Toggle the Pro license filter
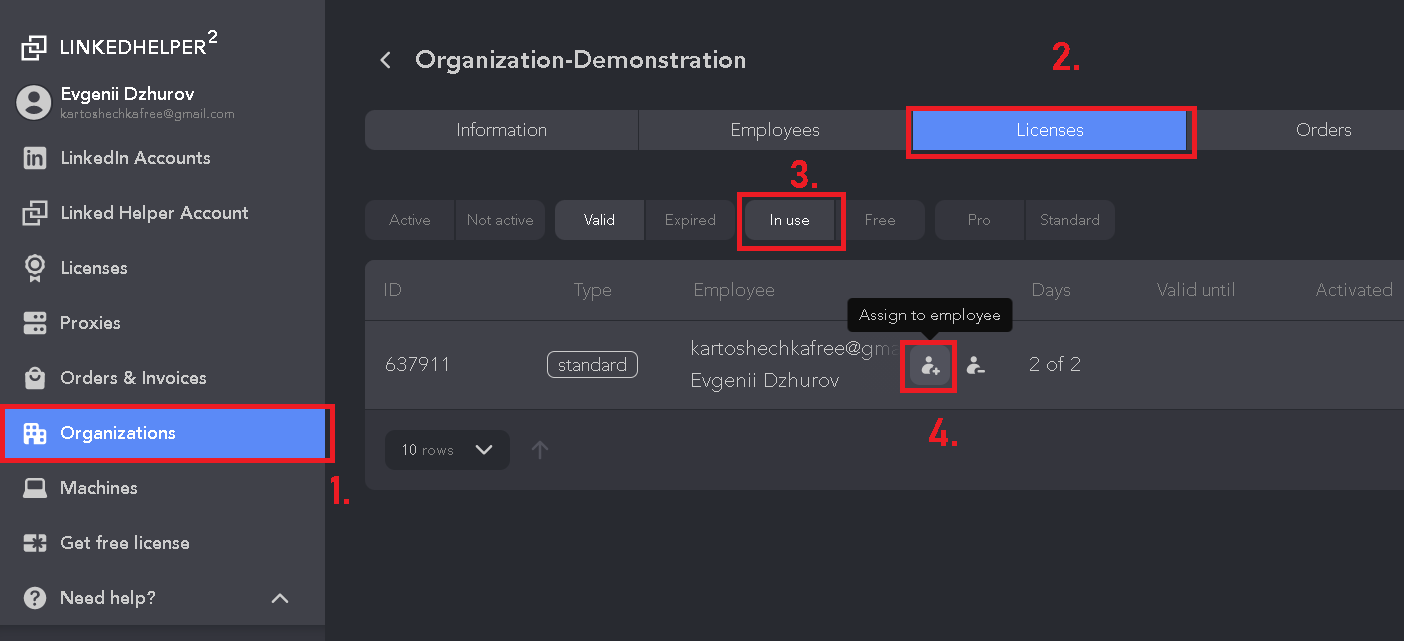This screenshot has height=641, width=1404. pos(979,220)
